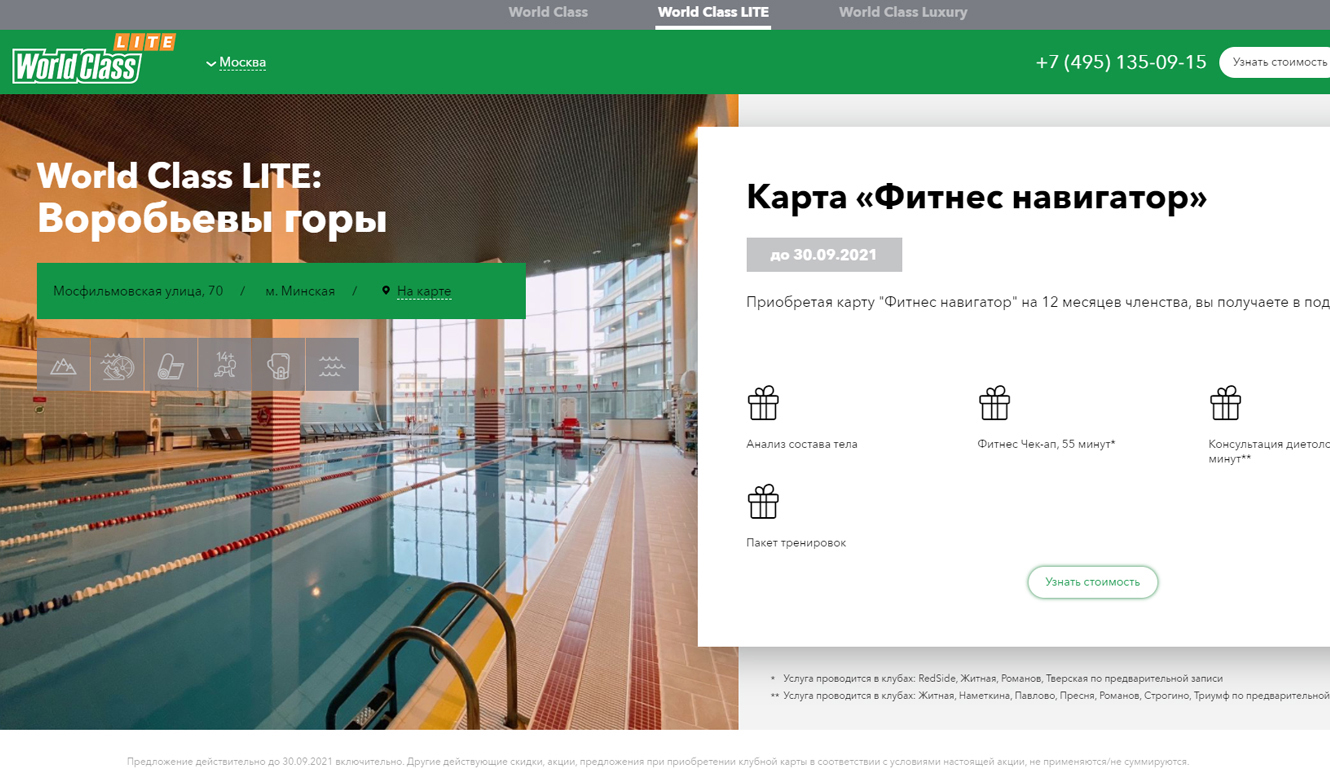Click the map pin icon beside На карте
Screen dimensions: 1330x770
point(386,291)
